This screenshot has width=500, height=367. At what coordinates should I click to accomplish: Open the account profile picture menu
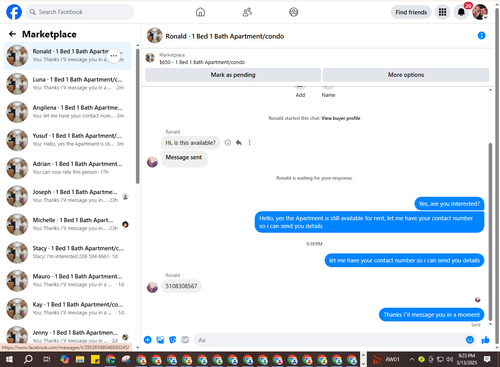coord(480,12)
